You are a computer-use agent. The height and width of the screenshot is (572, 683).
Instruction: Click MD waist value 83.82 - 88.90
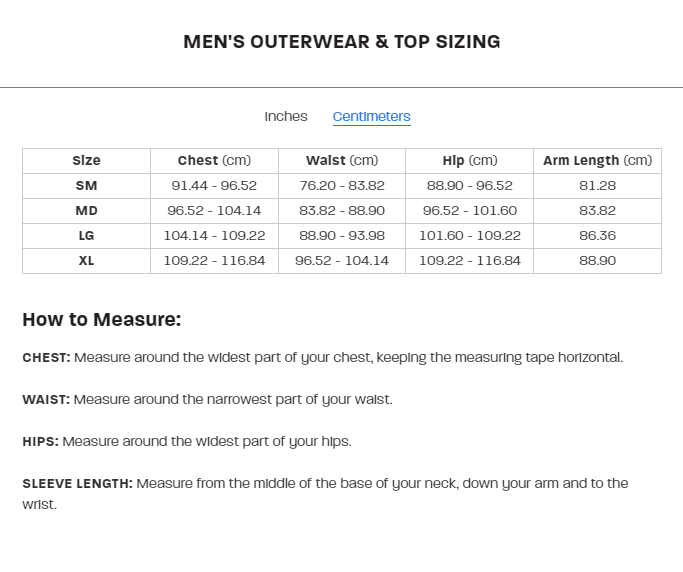tap(342, 211)
